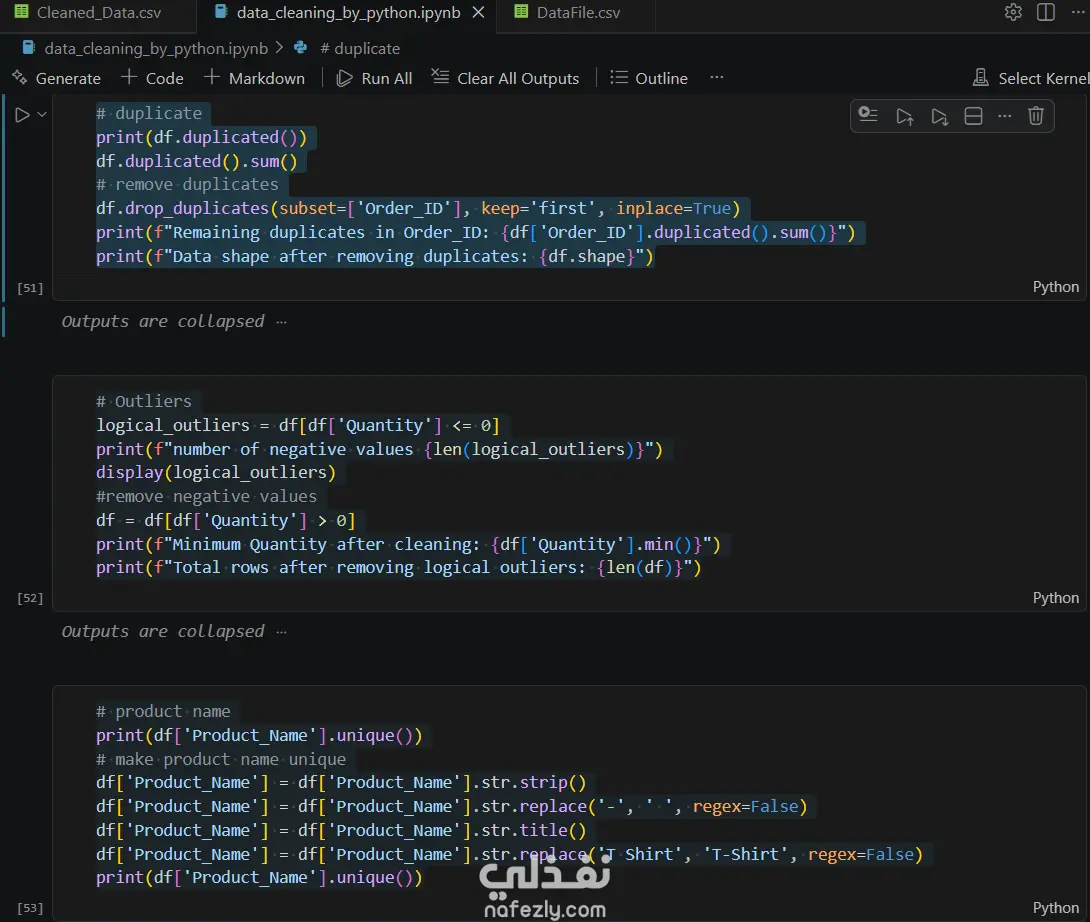Open more notebook toolbar actions after Outline
Image resolution: width=1090 pixels, height=922 pixels.
click(717, 78)
